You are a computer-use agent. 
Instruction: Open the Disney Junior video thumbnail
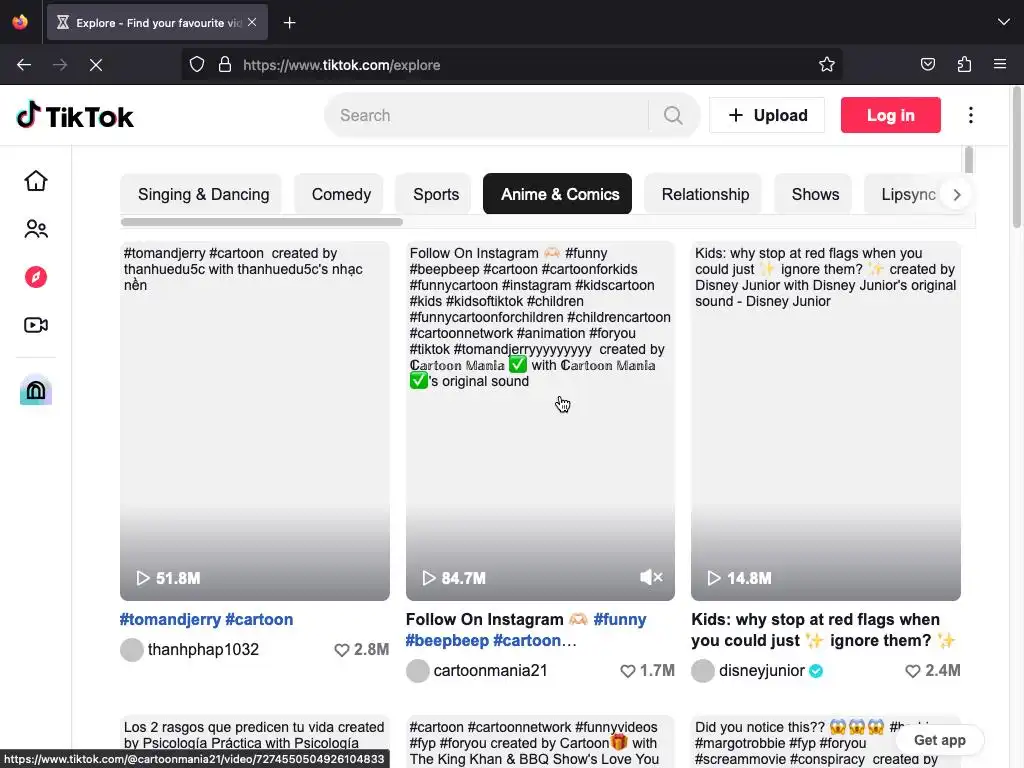[x=825, y=421]
